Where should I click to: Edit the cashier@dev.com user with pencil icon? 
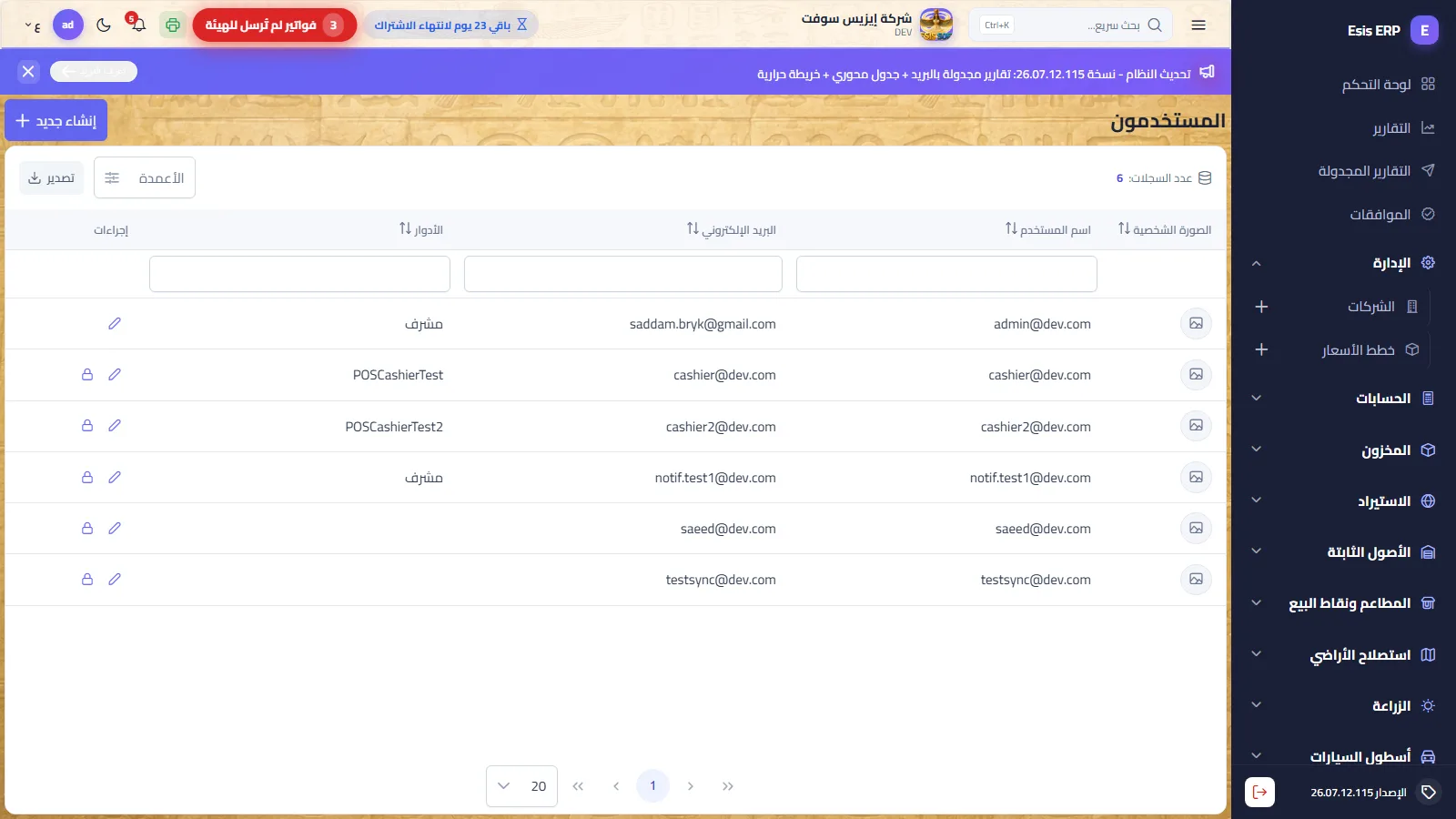115,374
